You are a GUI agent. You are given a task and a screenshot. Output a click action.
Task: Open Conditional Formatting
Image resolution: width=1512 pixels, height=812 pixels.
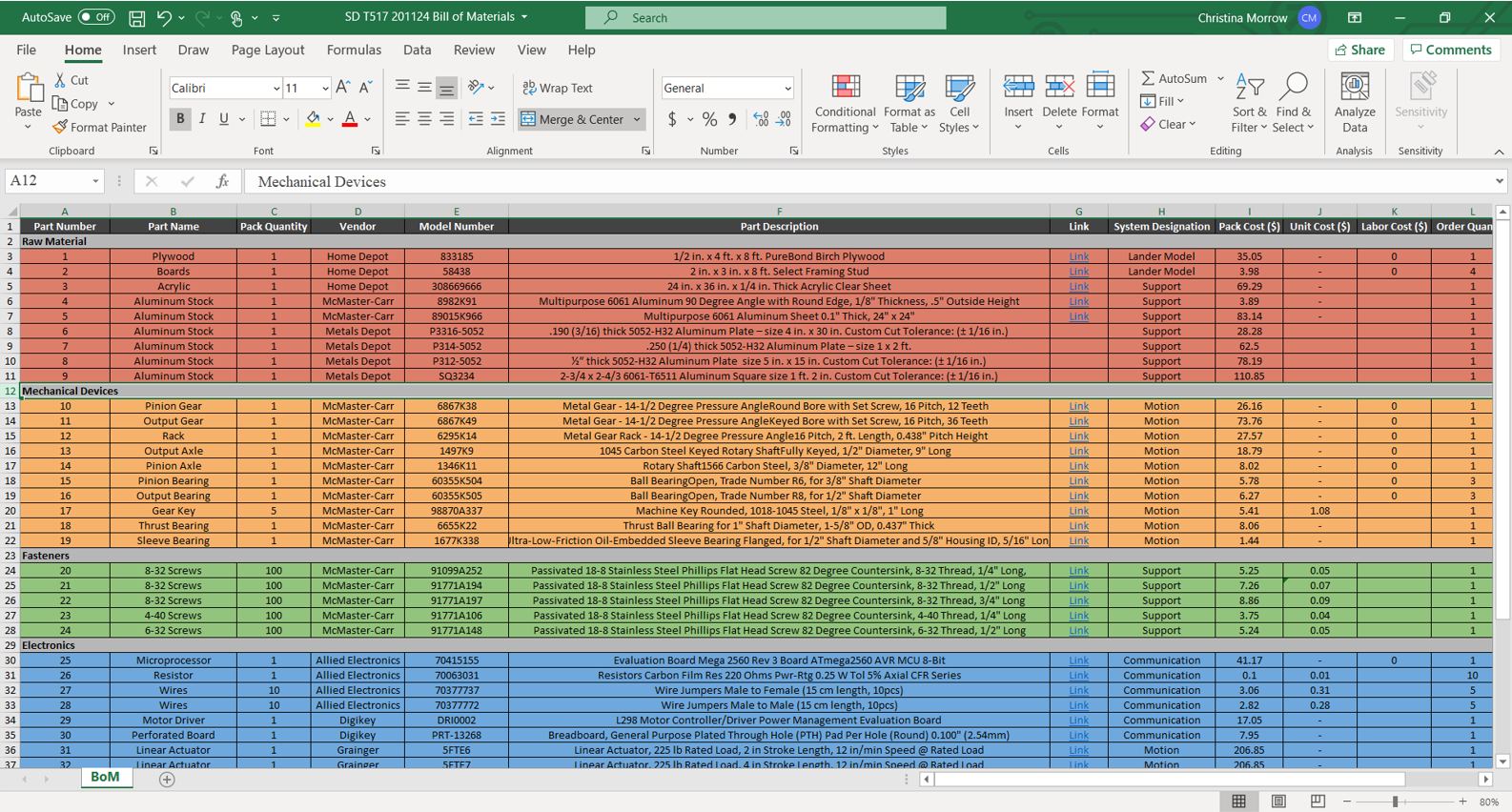pyautogui.click(x=845, y=104)
